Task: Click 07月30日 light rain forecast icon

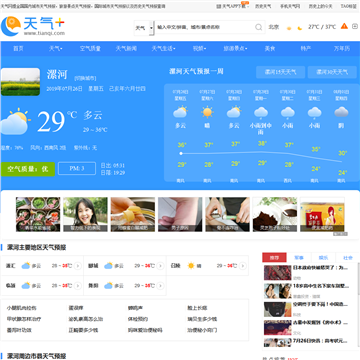Action: (288, 112)
